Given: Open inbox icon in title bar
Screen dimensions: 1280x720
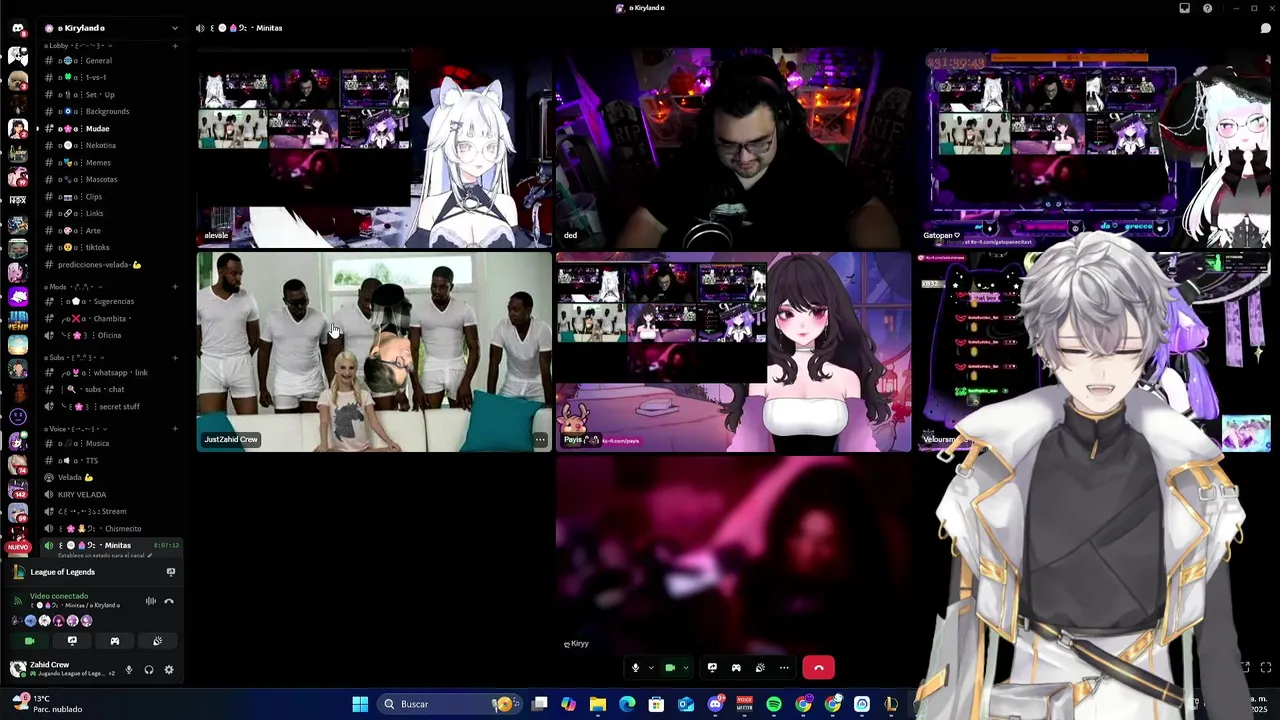Looking at the screenshot, I should pos(1185,8).
